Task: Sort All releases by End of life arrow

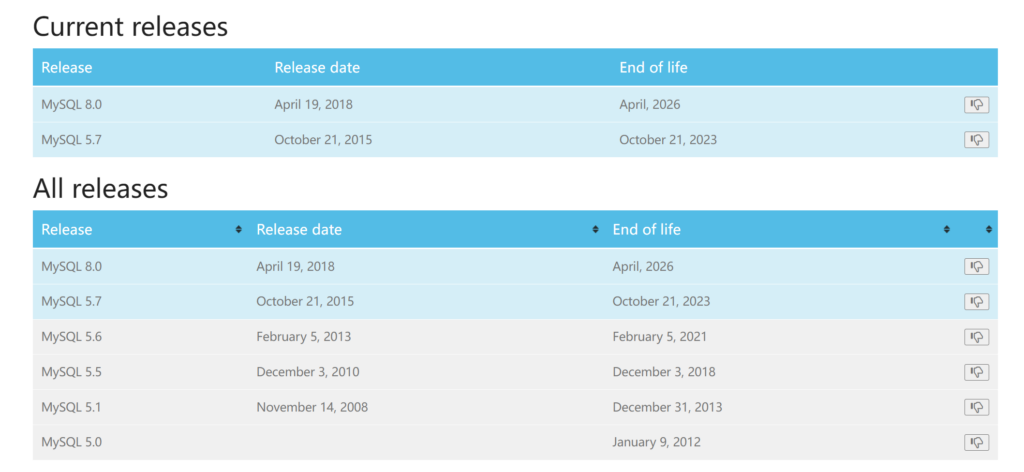Action: [946, 230]
